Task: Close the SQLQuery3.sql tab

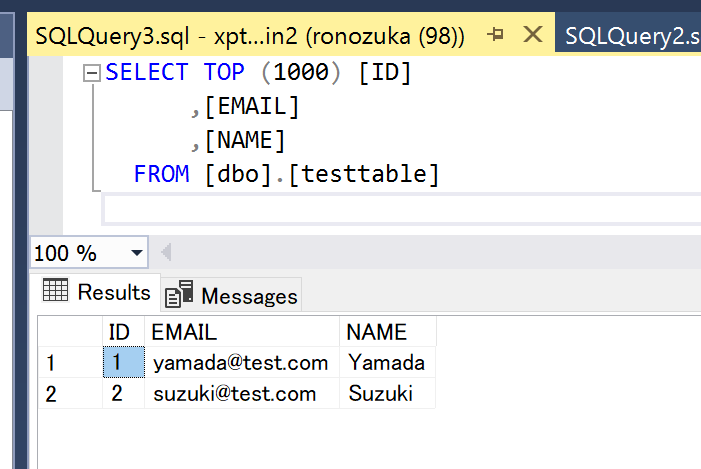Action: coord(533,36)
